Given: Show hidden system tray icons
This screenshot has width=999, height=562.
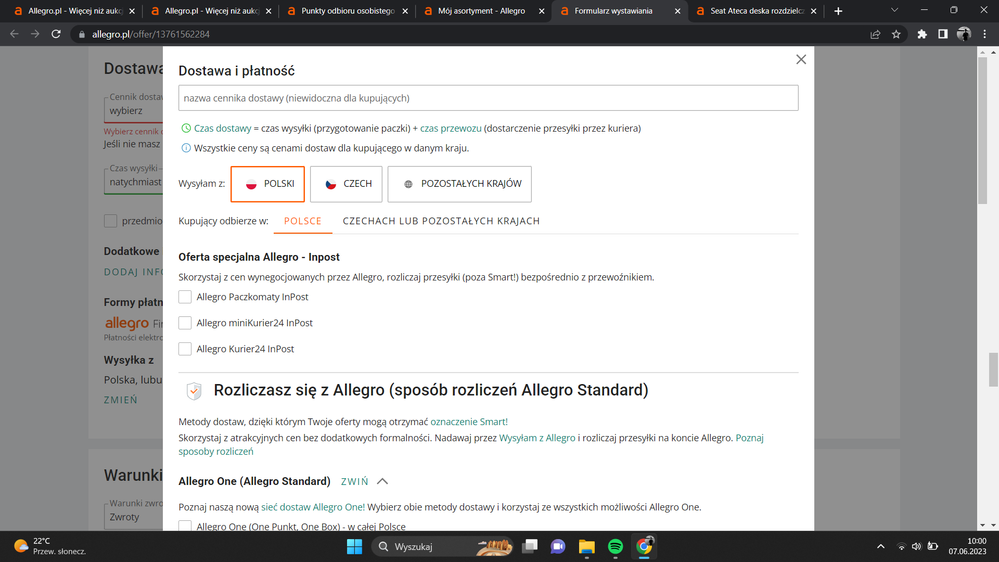Looking at the screenshot, I should tap(880, 547).
